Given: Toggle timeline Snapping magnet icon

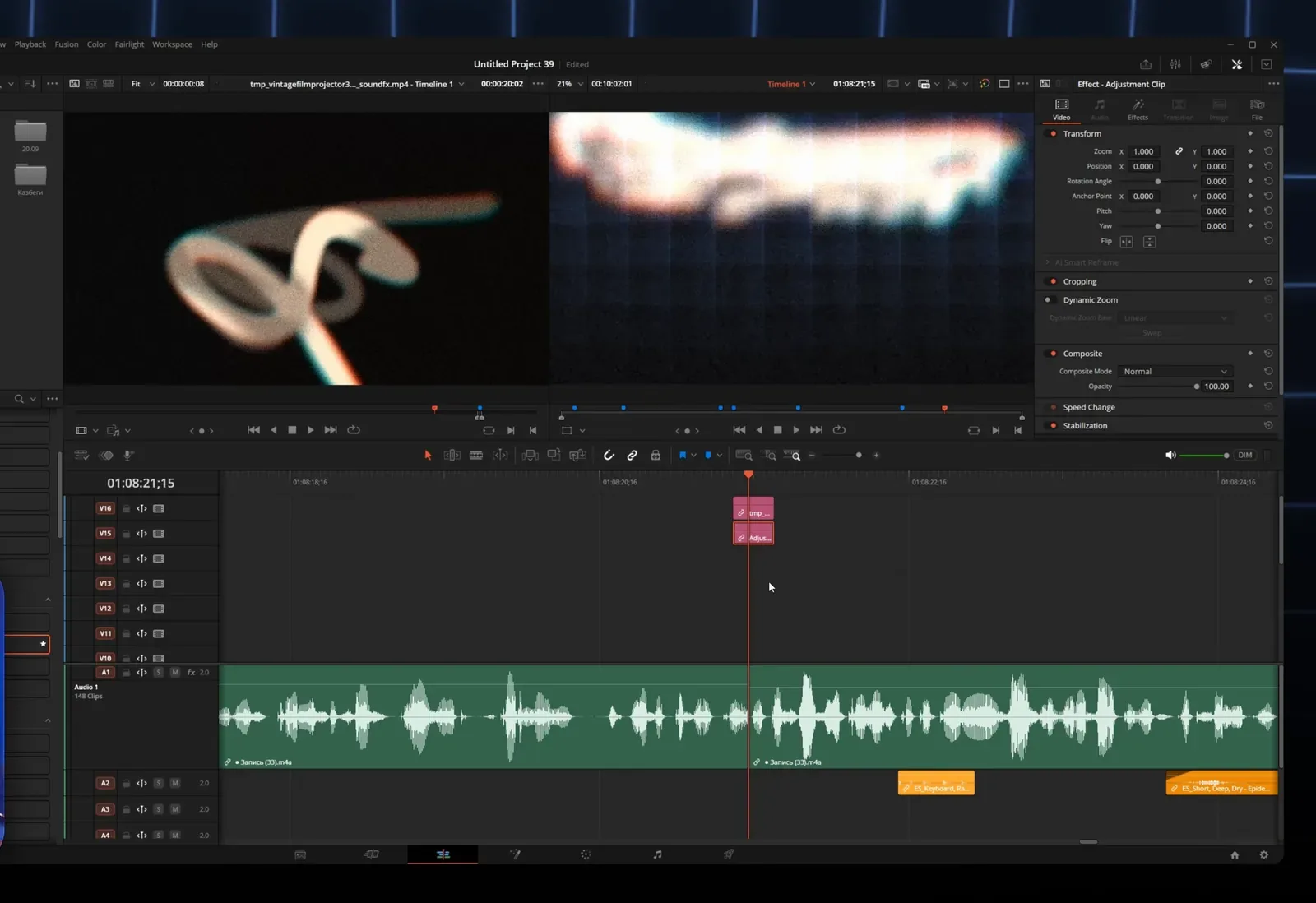Looking at the screenshot, I should pos(609,455).
